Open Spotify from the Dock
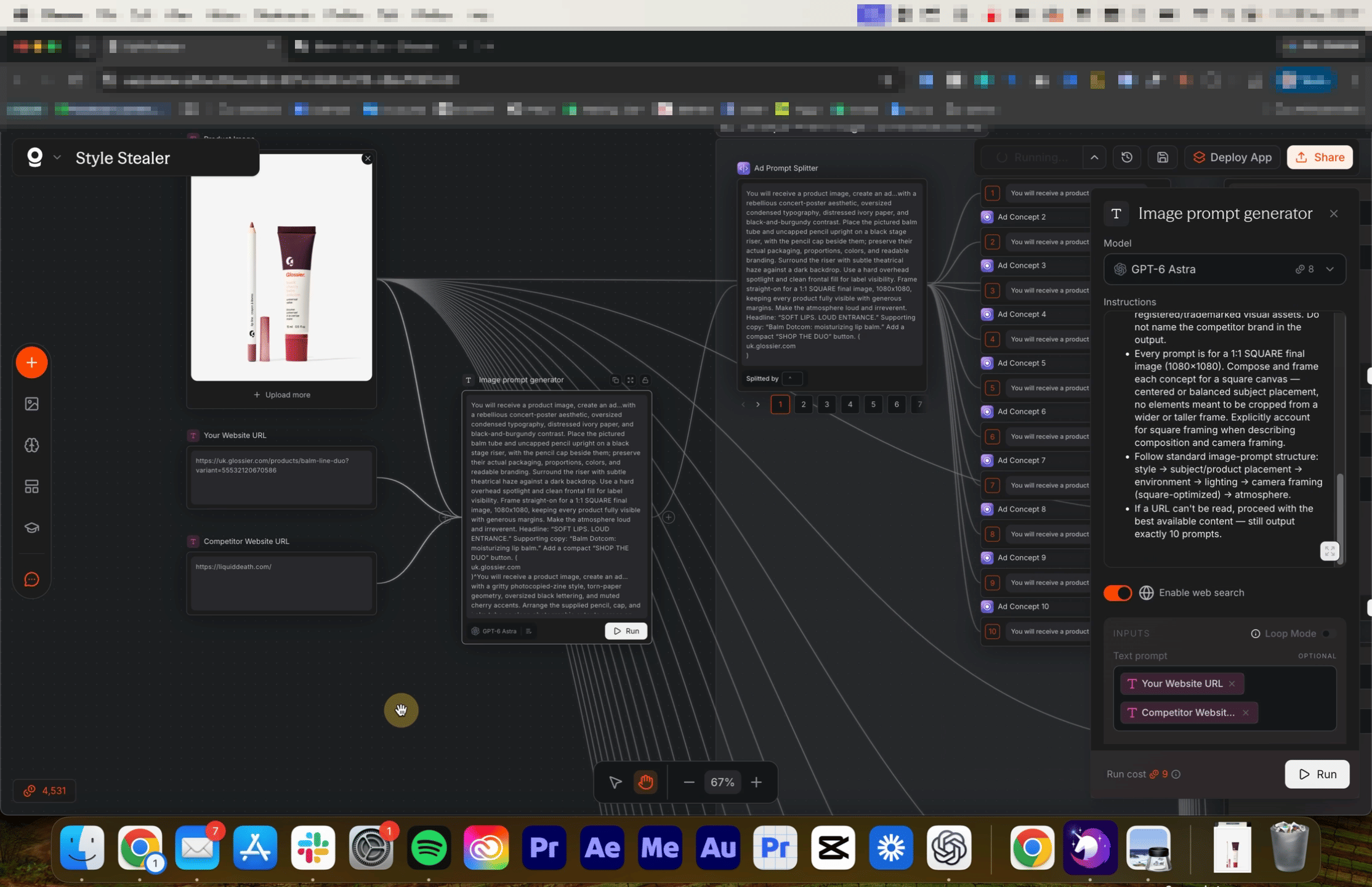The height and width of the screenshot is (887, 1372). click(429, 848)
